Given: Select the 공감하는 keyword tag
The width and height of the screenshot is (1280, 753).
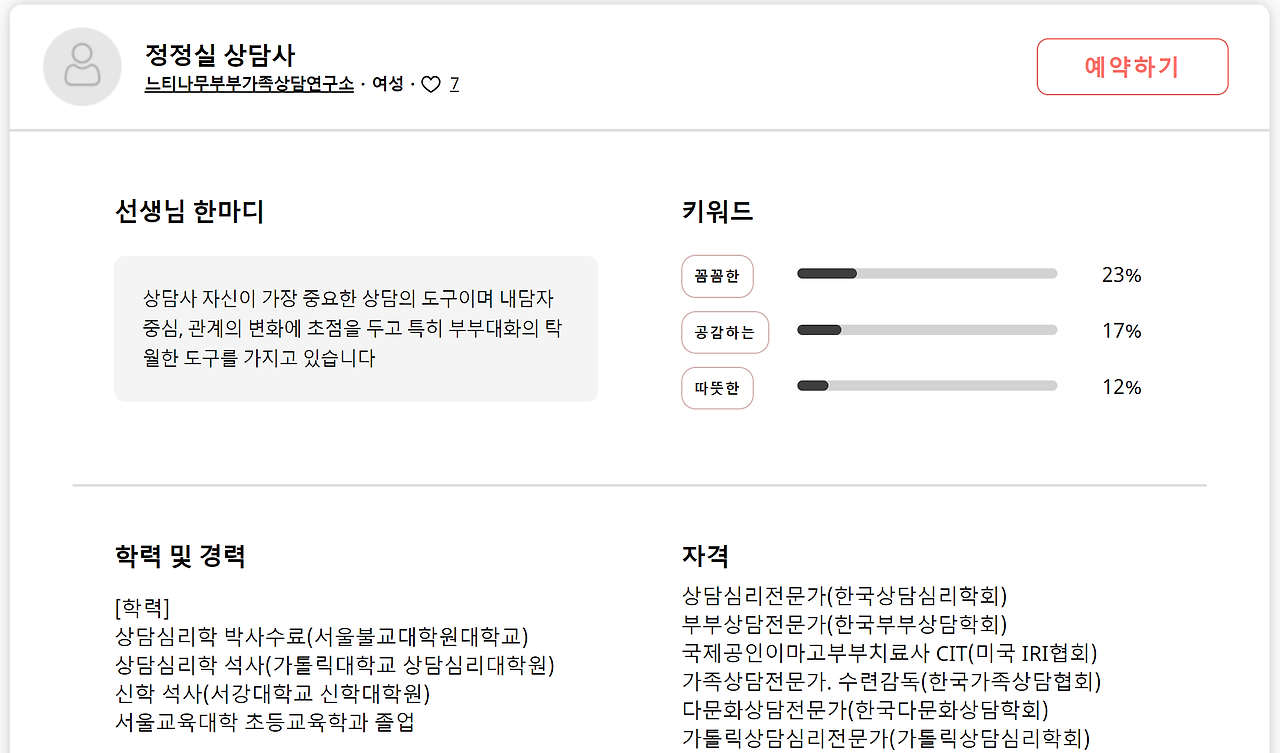Looking at the screenshot, I should 725,332.
